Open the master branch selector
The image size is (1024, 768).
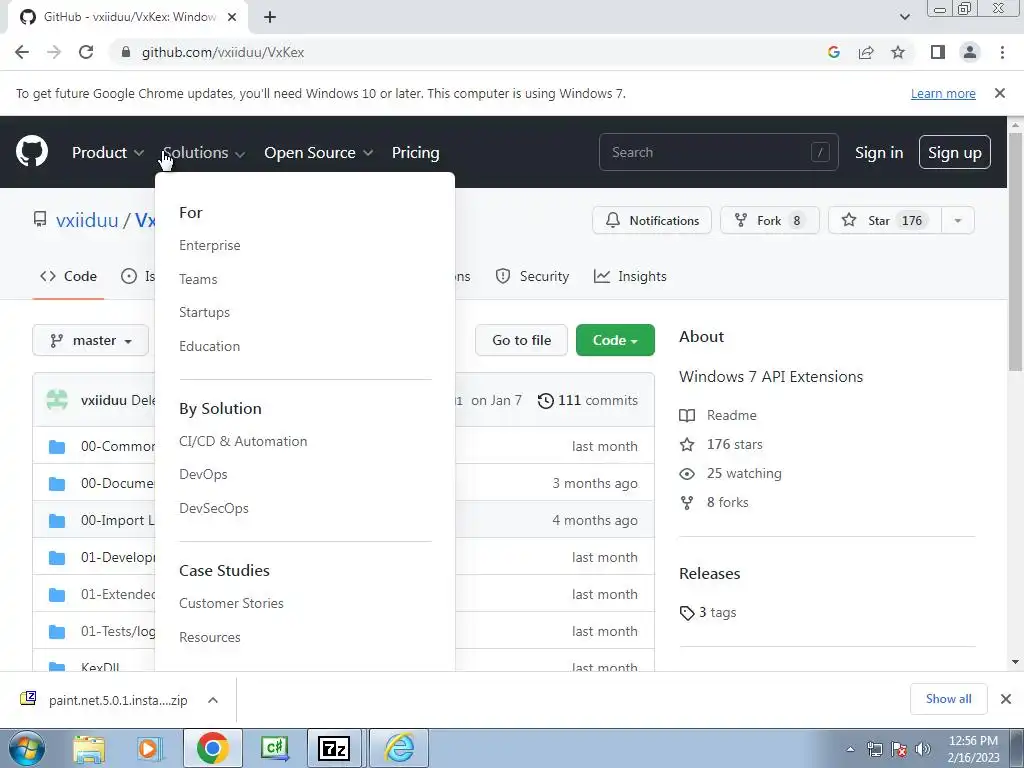(90, 340)
